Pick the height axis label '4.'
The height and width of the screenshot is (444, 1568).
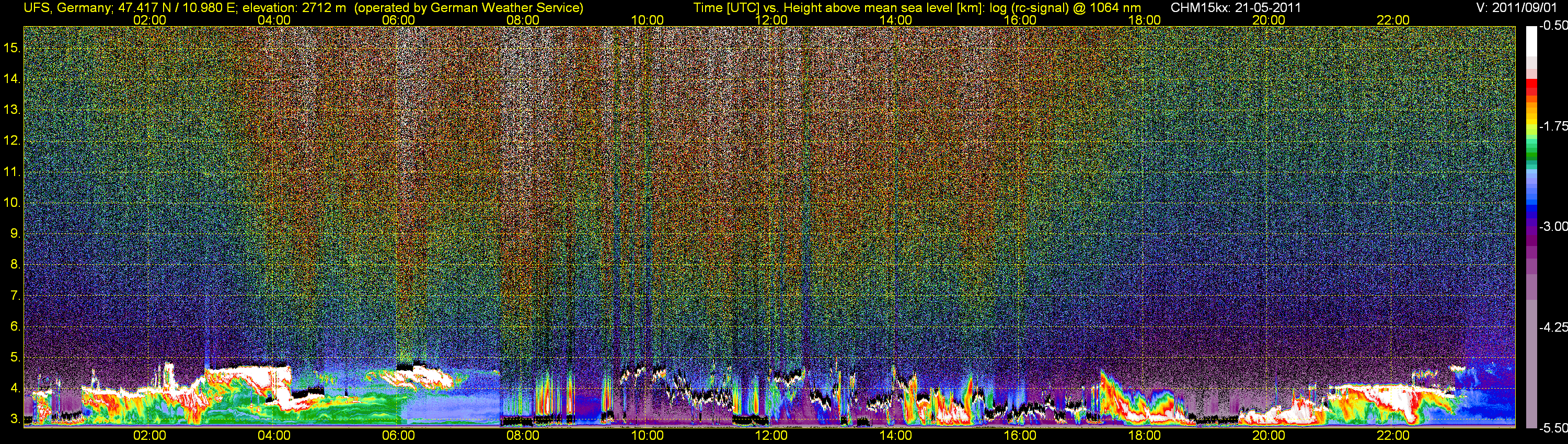click(x=16, y=388)
